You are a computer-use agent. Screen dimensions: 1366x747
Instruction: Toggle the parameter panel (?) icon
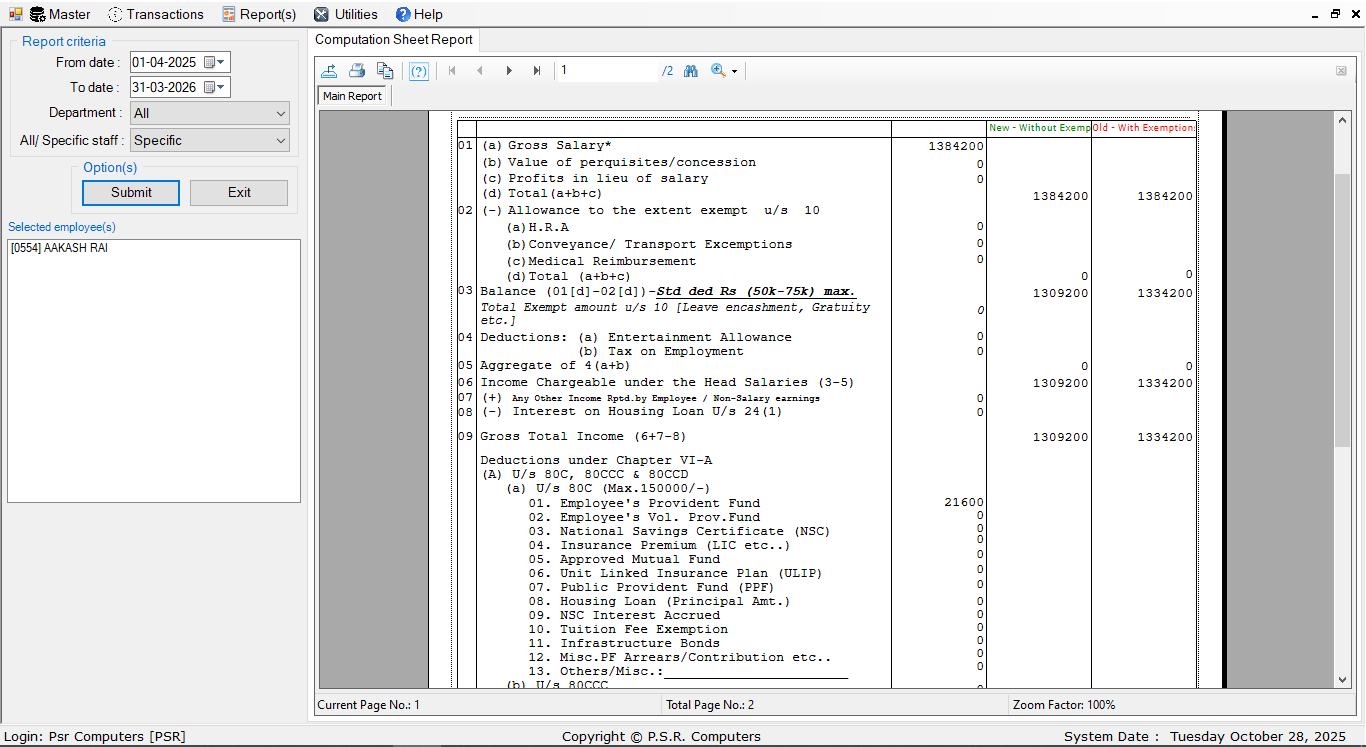pyautogui.click(x=419, y=71)
